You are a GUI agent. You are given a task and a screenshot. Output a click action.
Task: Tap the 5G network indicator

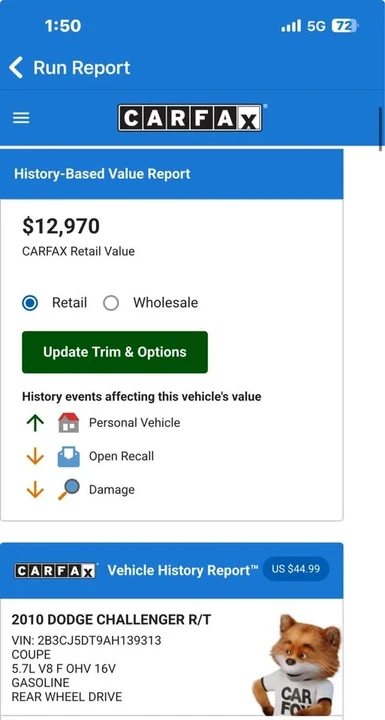pos(316,26)
